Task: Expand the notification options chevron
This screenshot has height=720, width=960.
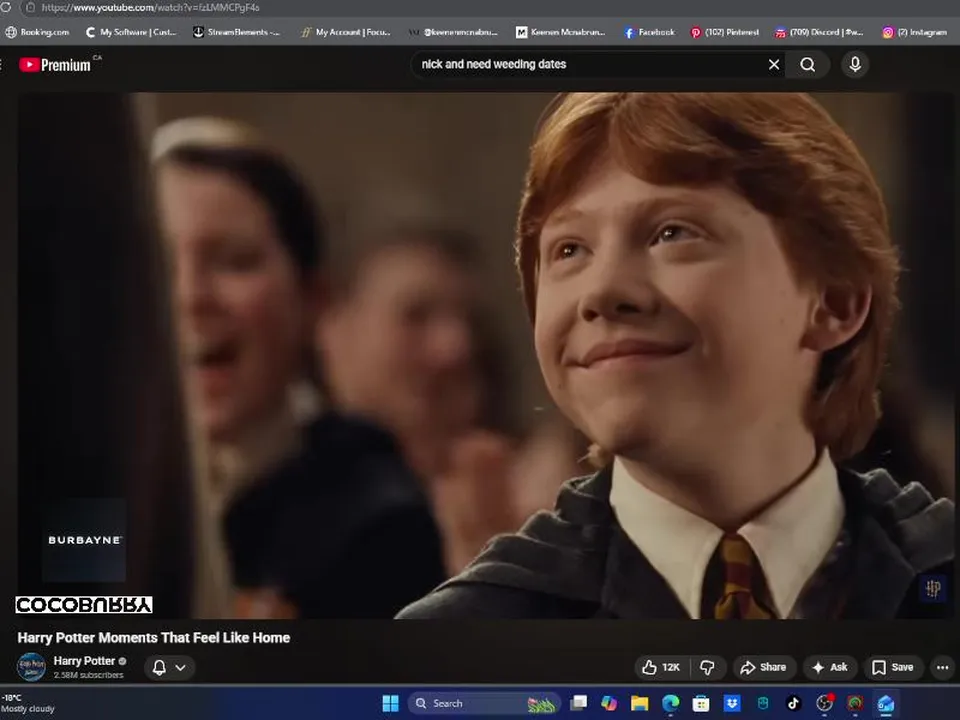Action: pyautogui.click(x=181, y=667)
